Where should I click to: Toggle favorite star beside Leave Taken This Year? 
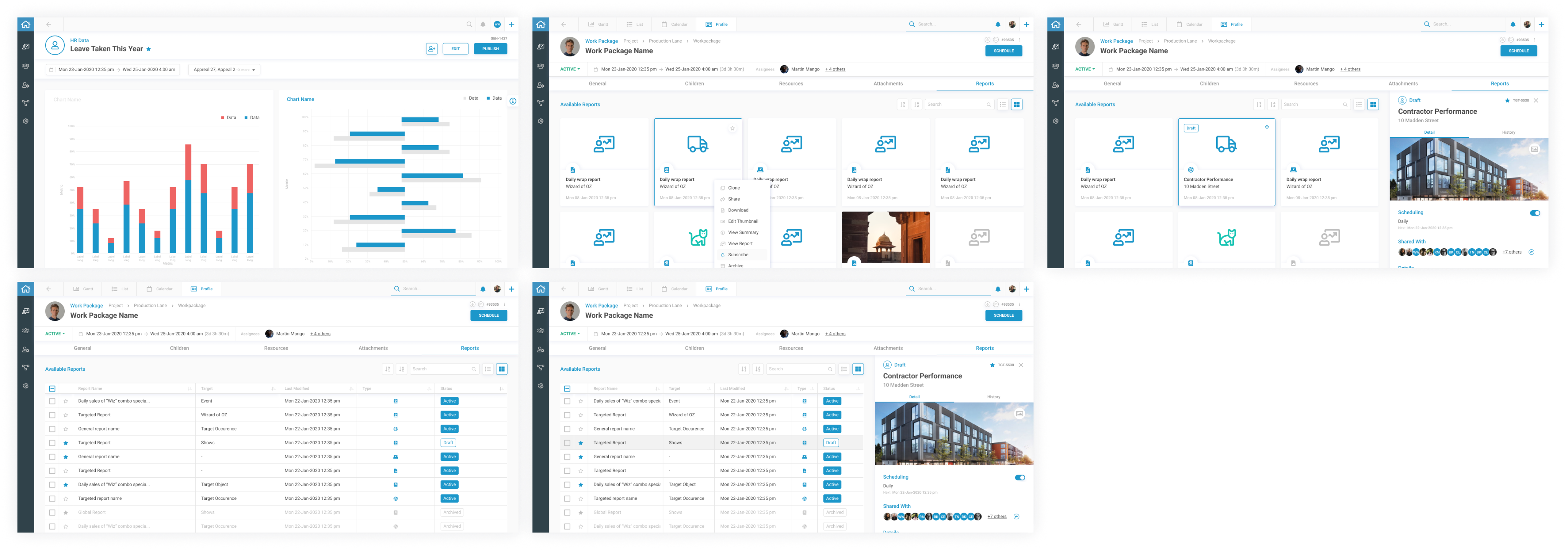tap(149, 49)
